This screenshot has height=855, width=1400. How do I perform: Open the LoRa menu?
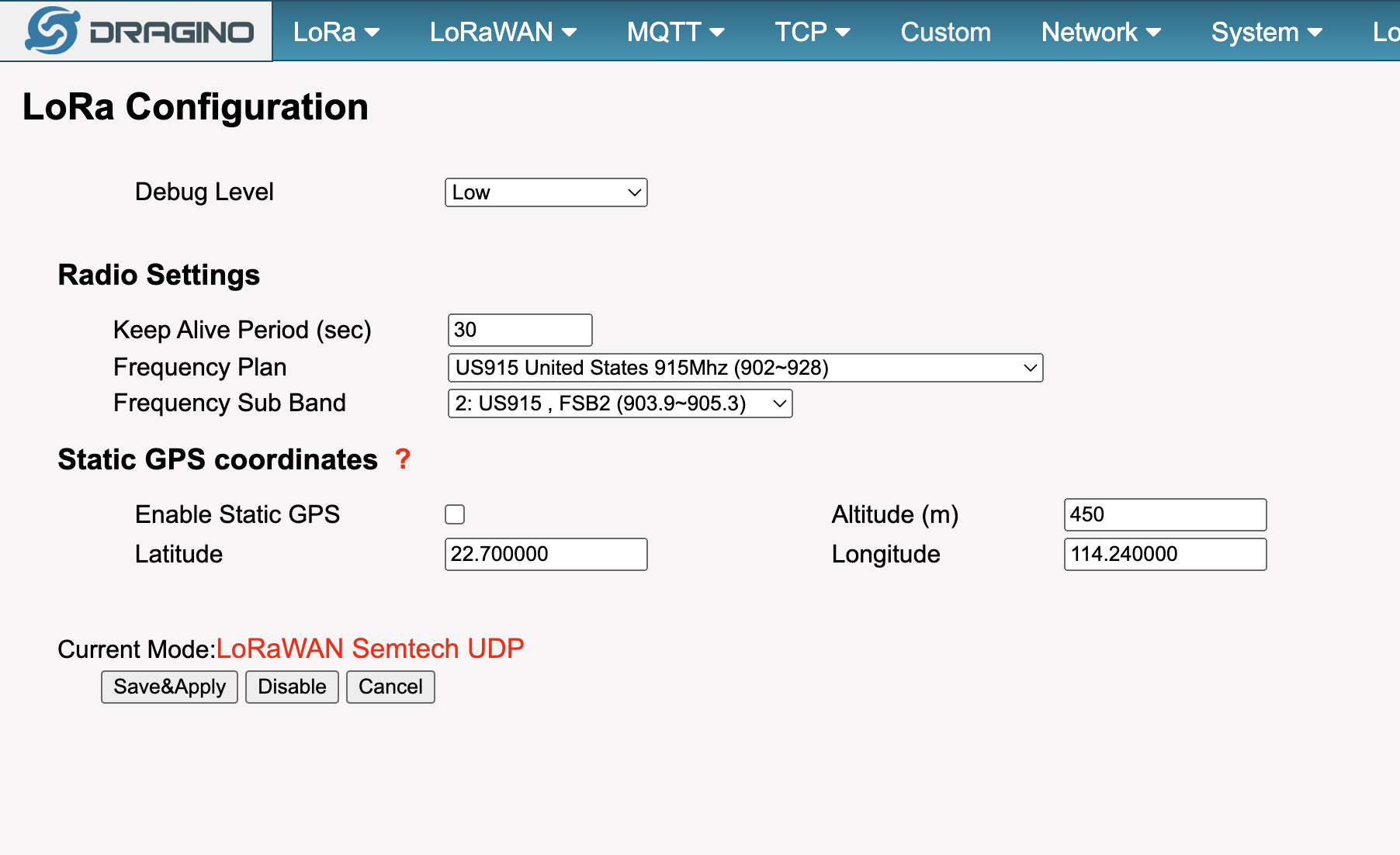[336, 32]
